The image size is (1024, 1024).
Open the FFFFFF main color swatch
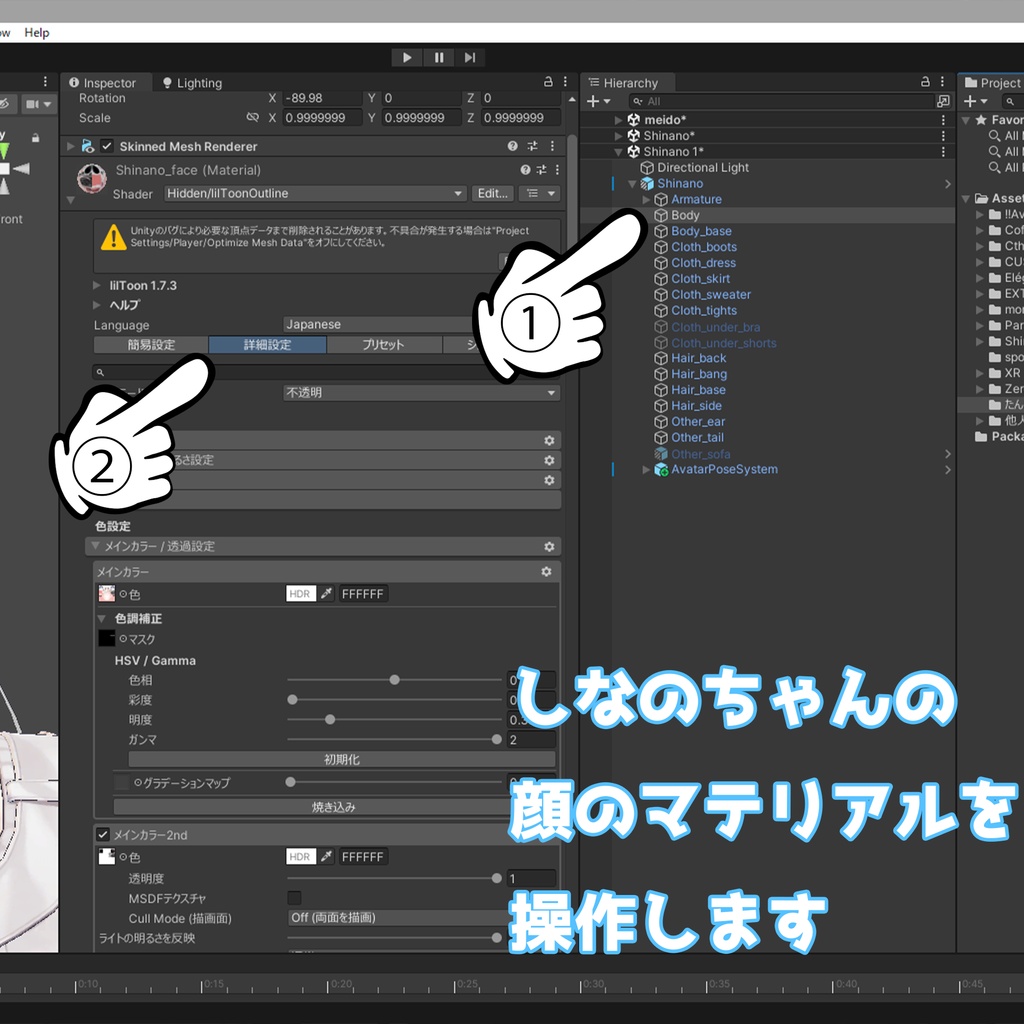point(363,593)
